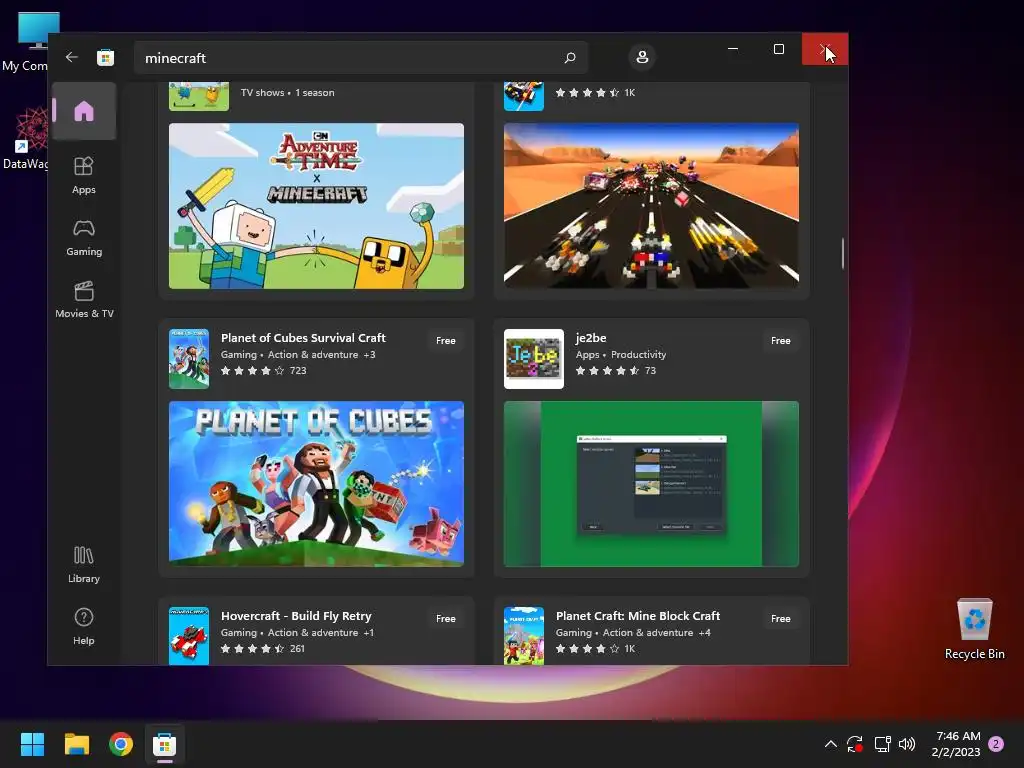Open the user account profile icon
The height and width of the screenshot is (768, 1024).
pyautogui.click(x=642, y=57)
